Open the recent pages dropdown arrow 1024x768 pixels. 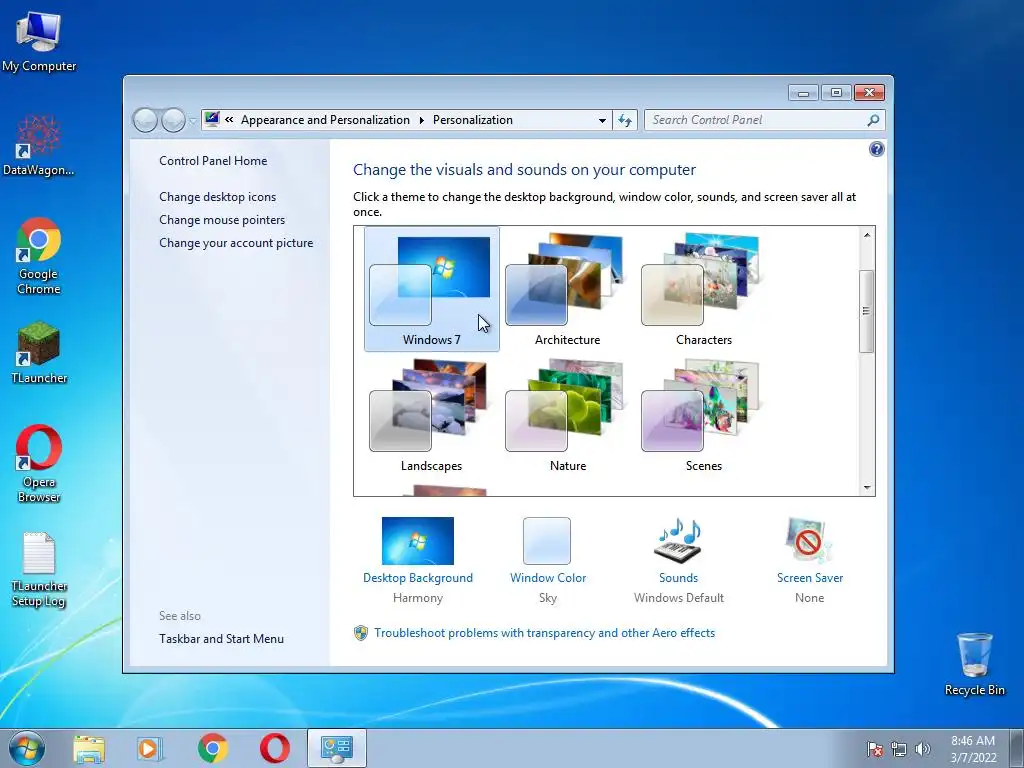(x=192, y=121)
